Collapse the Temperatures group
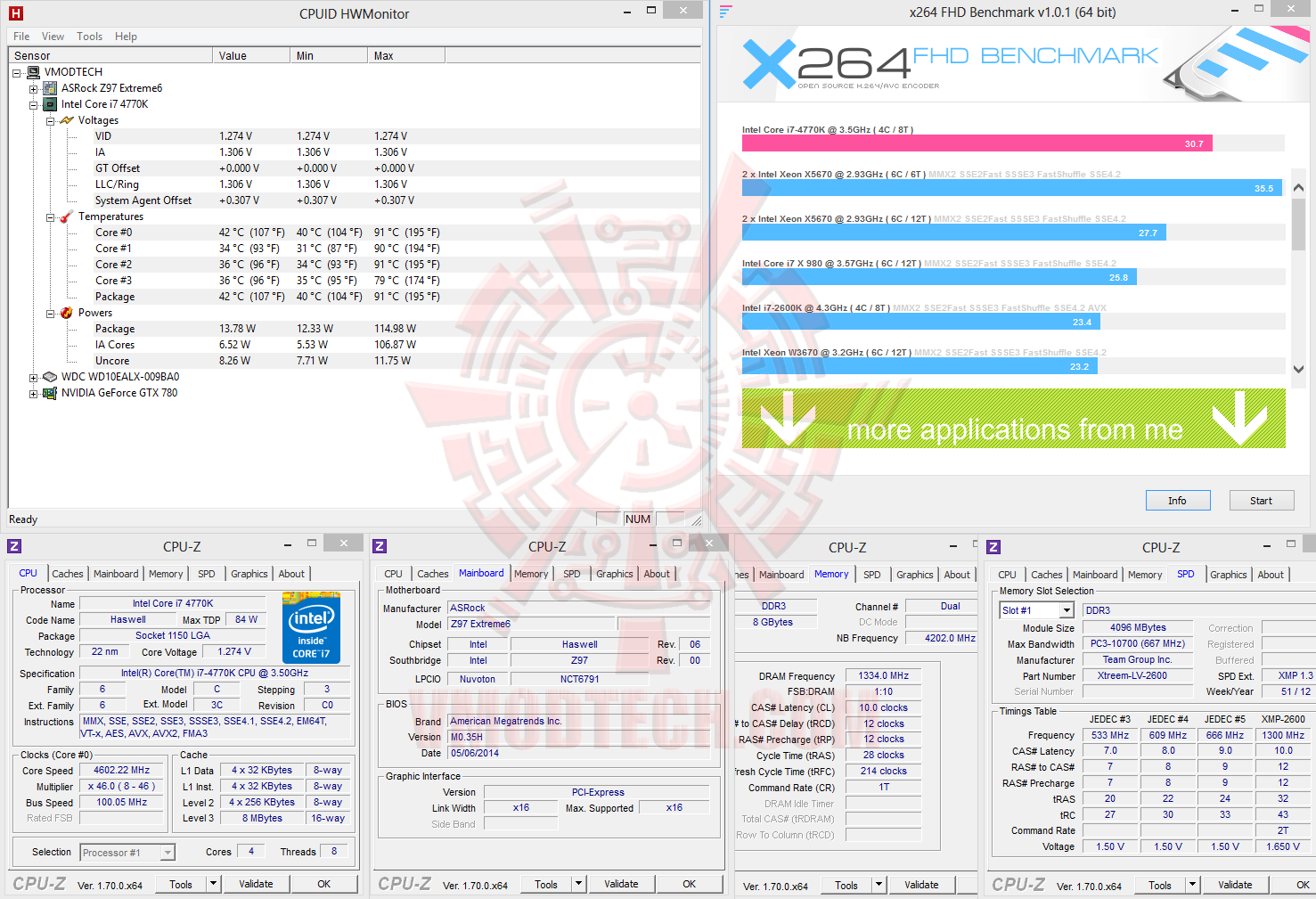Screen dimensions: 1316x899 click(x=50, y=217)
